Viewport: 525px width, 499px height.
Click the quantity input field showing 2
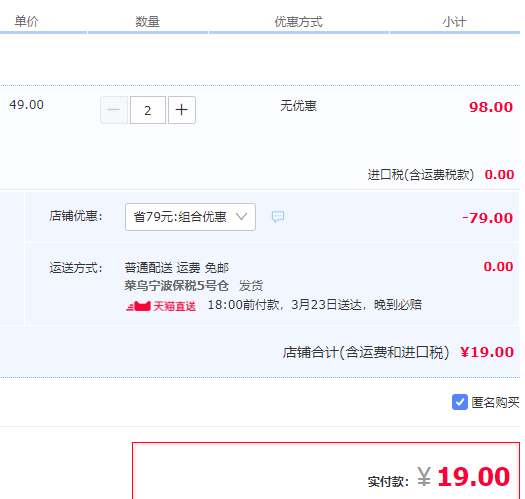148,110
